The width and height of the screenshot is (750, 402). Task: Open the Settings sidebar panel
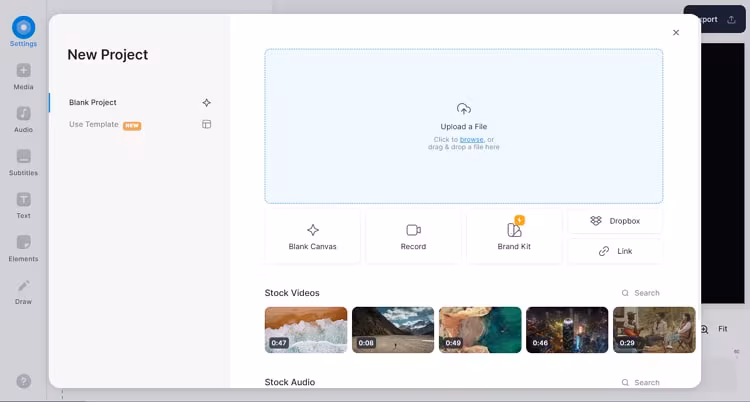[x=23, y=32]
